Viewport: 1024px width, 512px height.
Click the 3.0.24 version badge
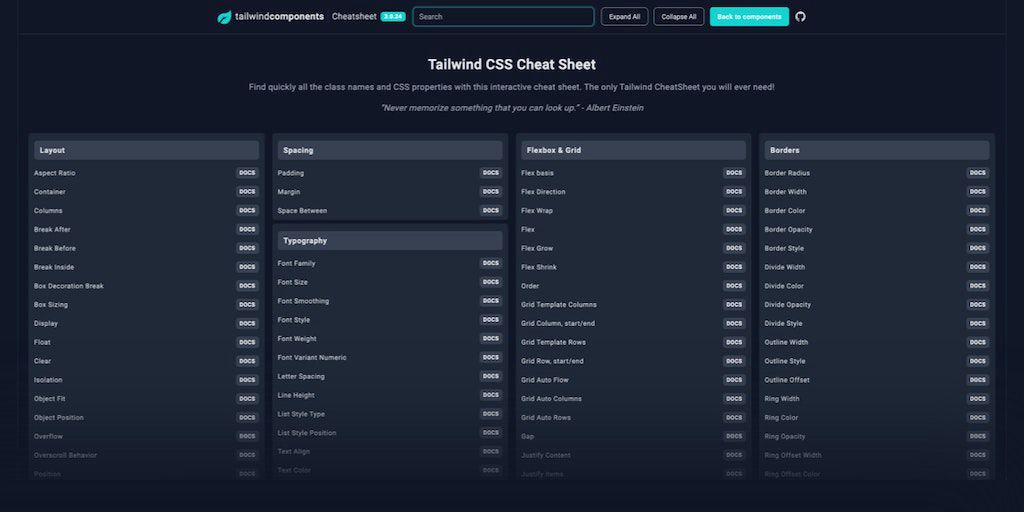(393, 17)
